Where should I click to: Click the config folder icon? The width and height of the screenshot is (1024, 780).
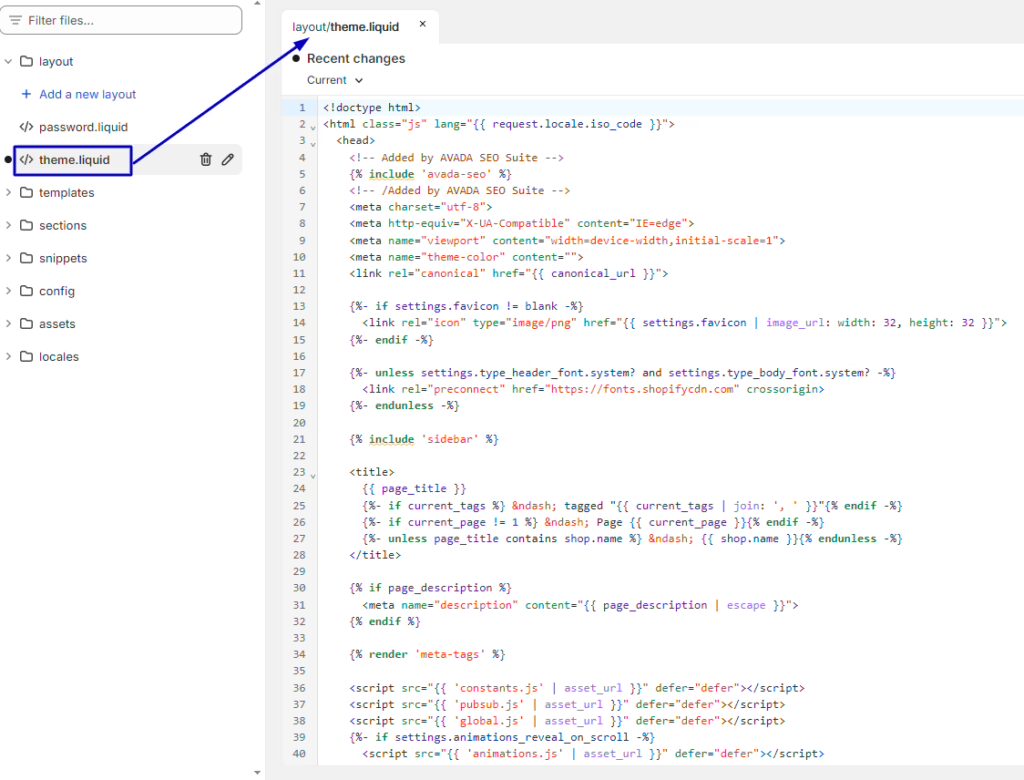pos(26,290)
